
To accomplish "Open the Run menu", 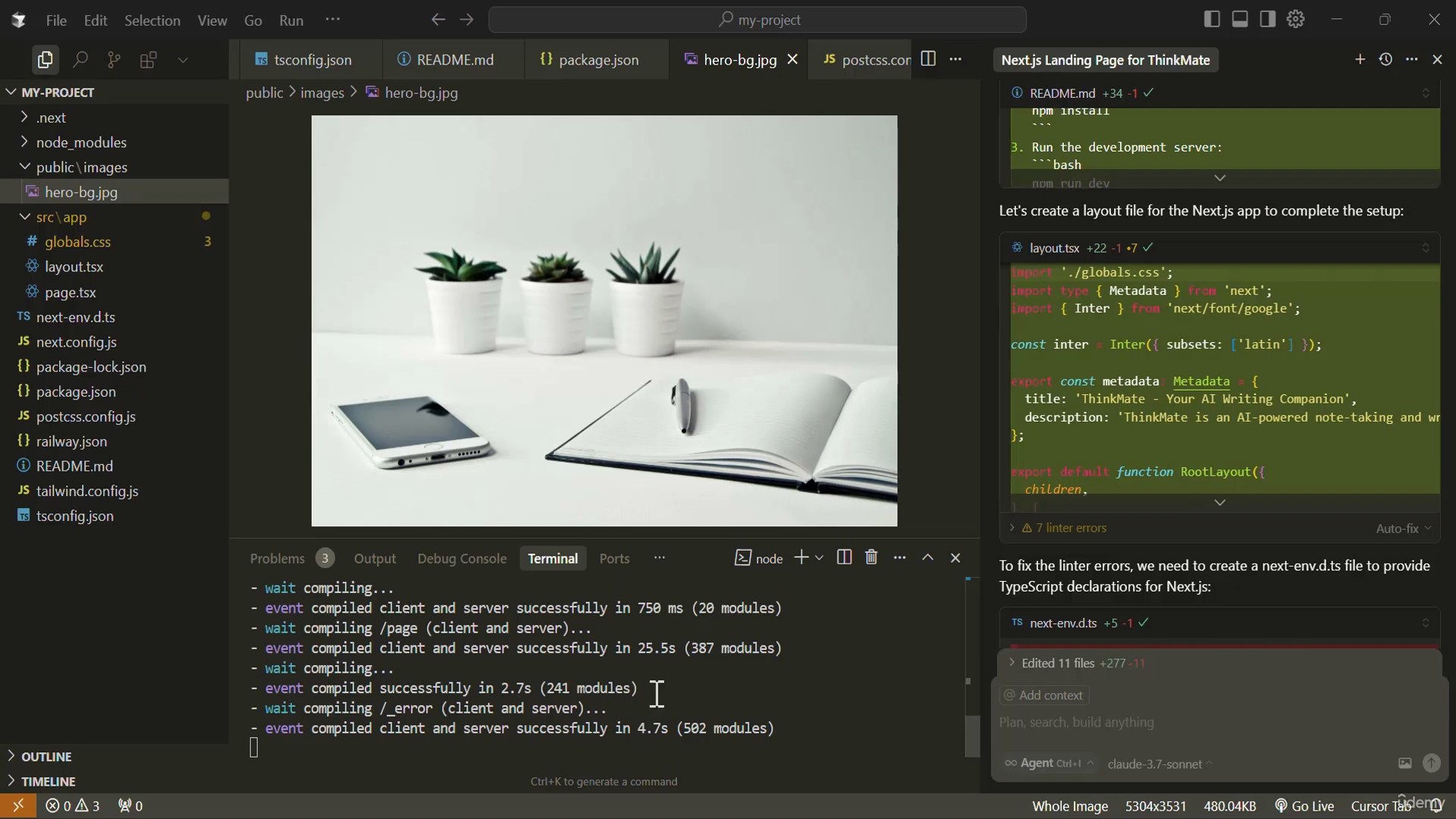I will [291, 20].
